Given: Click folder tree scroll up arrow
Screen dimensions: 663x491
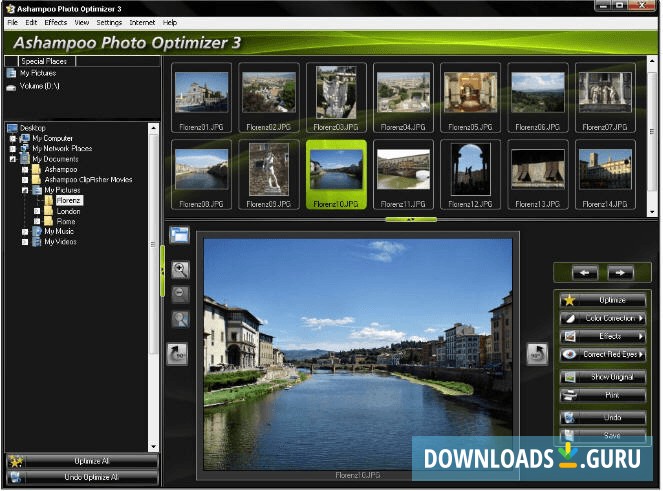Looking at the screenshot, I should [x=153, y=128].
